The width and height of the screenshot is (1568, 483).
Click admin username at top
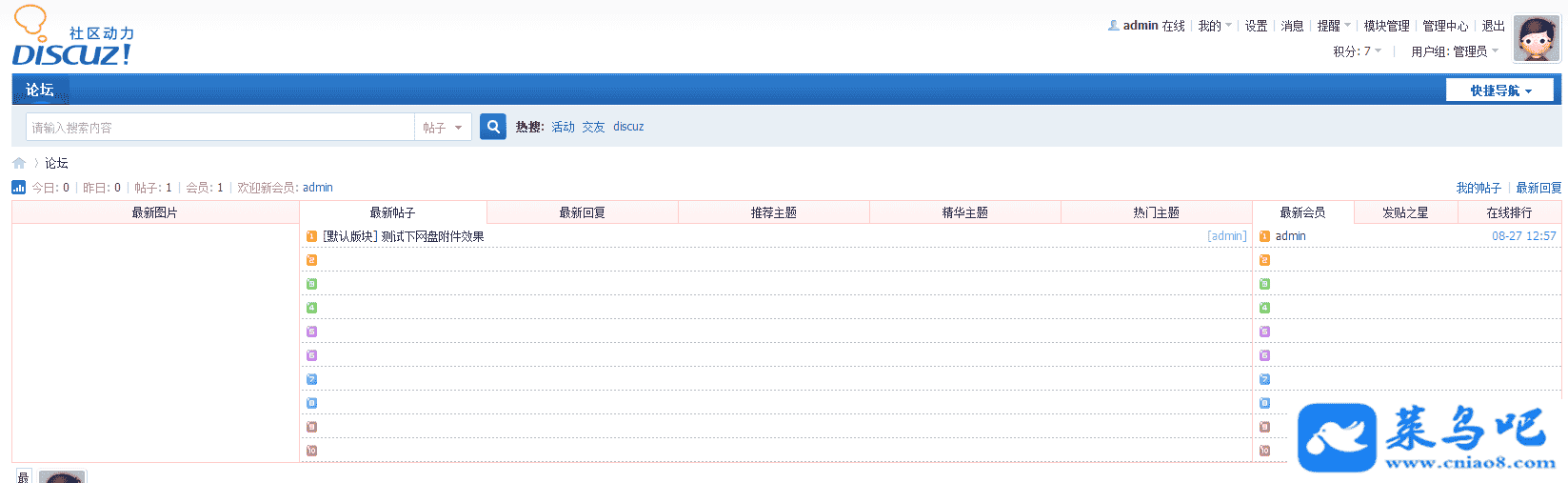(x=1141, y=26)
